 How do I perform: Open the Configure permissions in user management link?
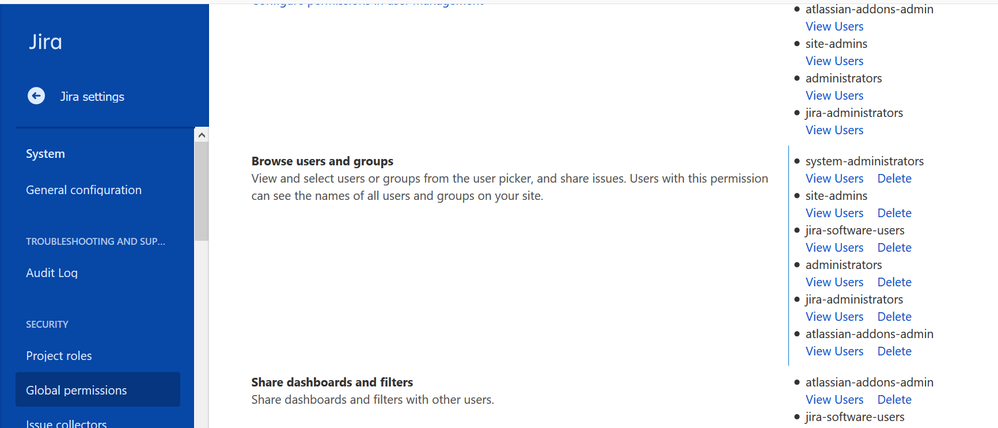pyautogui.click(x=367, y=3)
